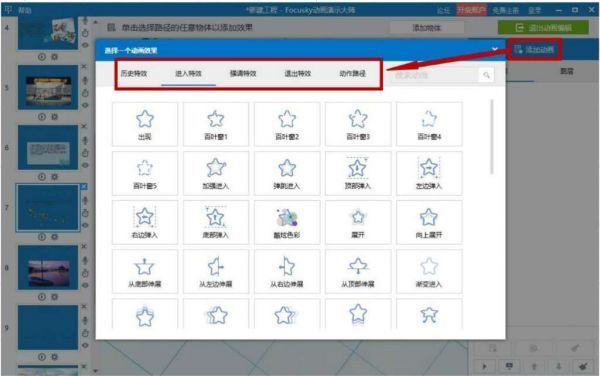Viewport: 600px width, 376px height.
Task: Toggle eye visibility for slide 7
Action: [85, 225]
